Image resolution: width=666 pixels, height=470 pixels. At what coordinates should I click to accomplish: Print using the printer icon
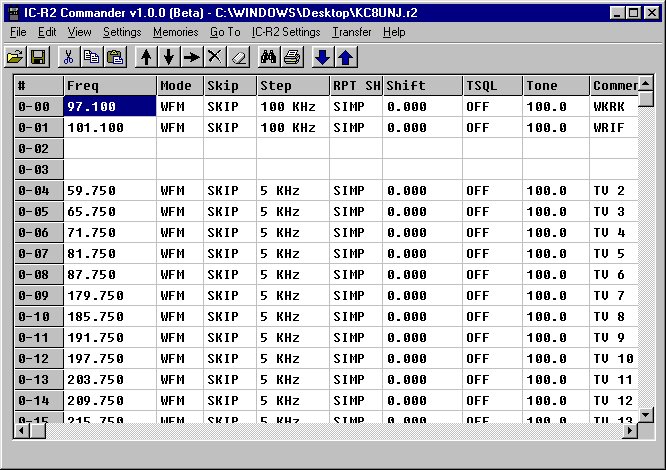pos(290,57)
